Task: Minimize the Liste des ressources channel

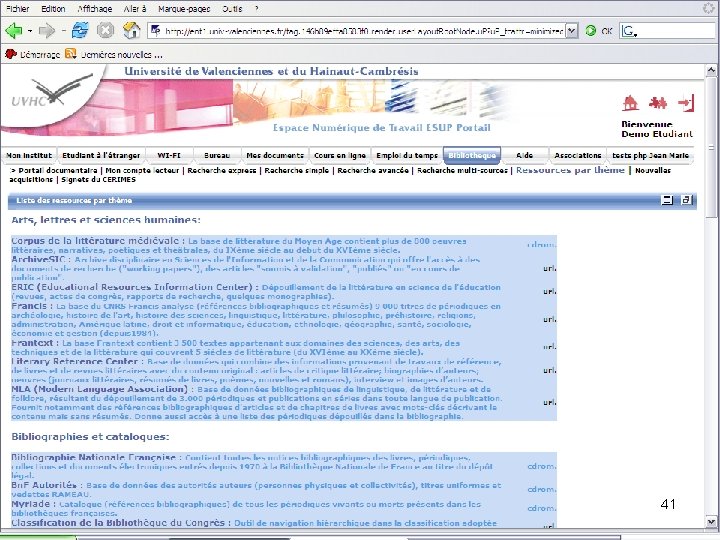Action: [667, 200]
